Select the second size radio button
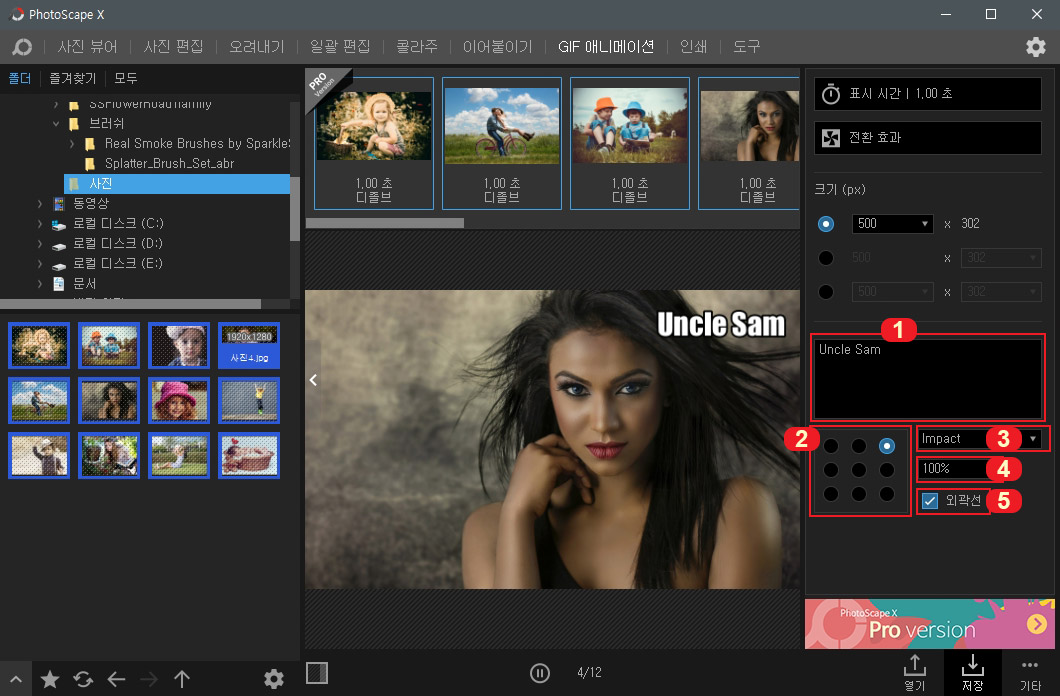 826,258
